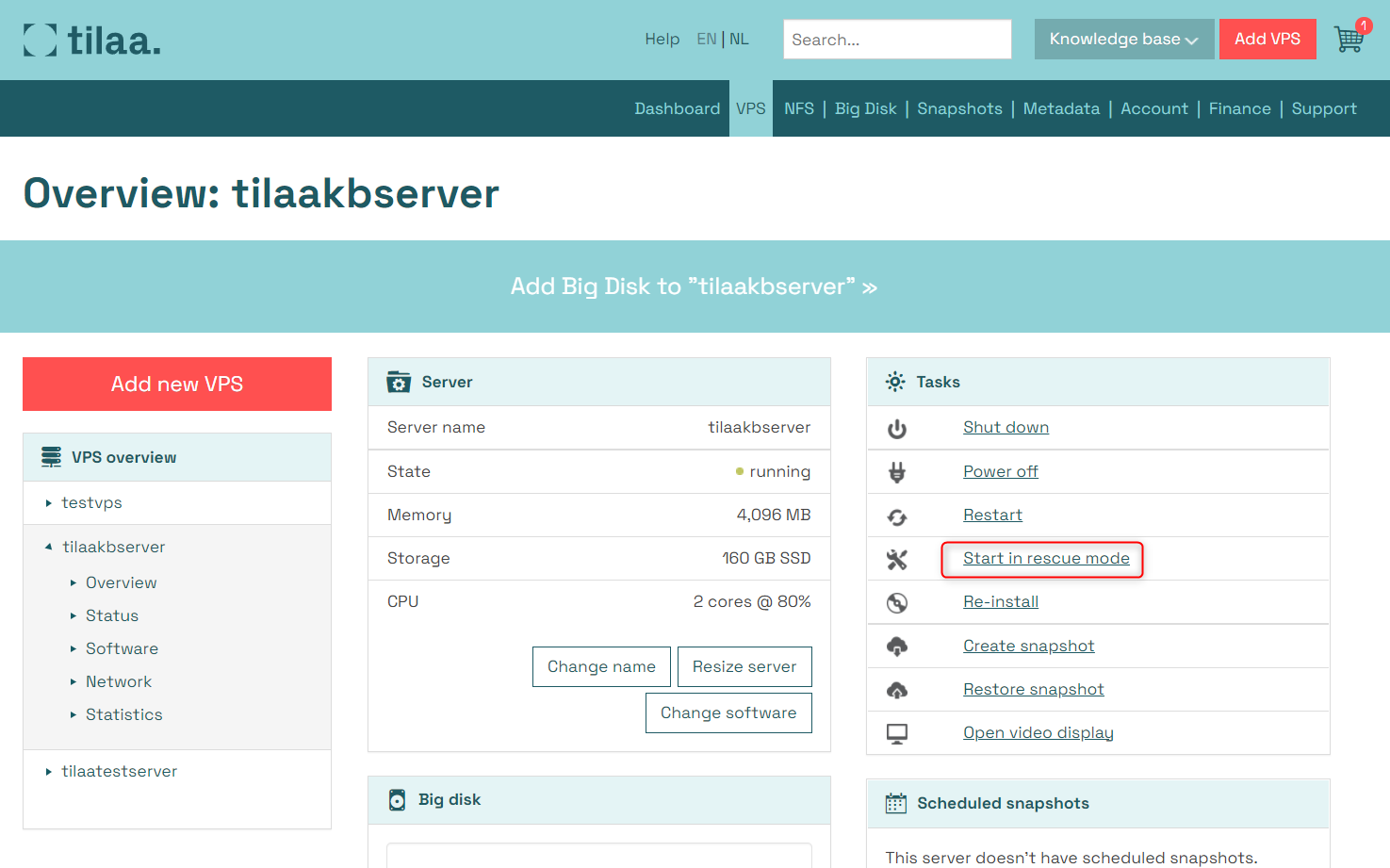1390x868 pixels.
Task: Click the Add VPS button
Action: [1267, 40]
